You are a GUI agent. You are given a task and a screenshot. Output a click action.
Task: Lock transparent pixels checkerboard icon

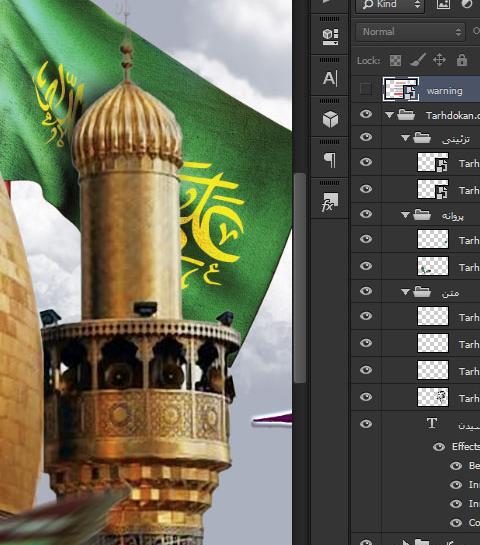pyautogui.click(x=395, y=61)
